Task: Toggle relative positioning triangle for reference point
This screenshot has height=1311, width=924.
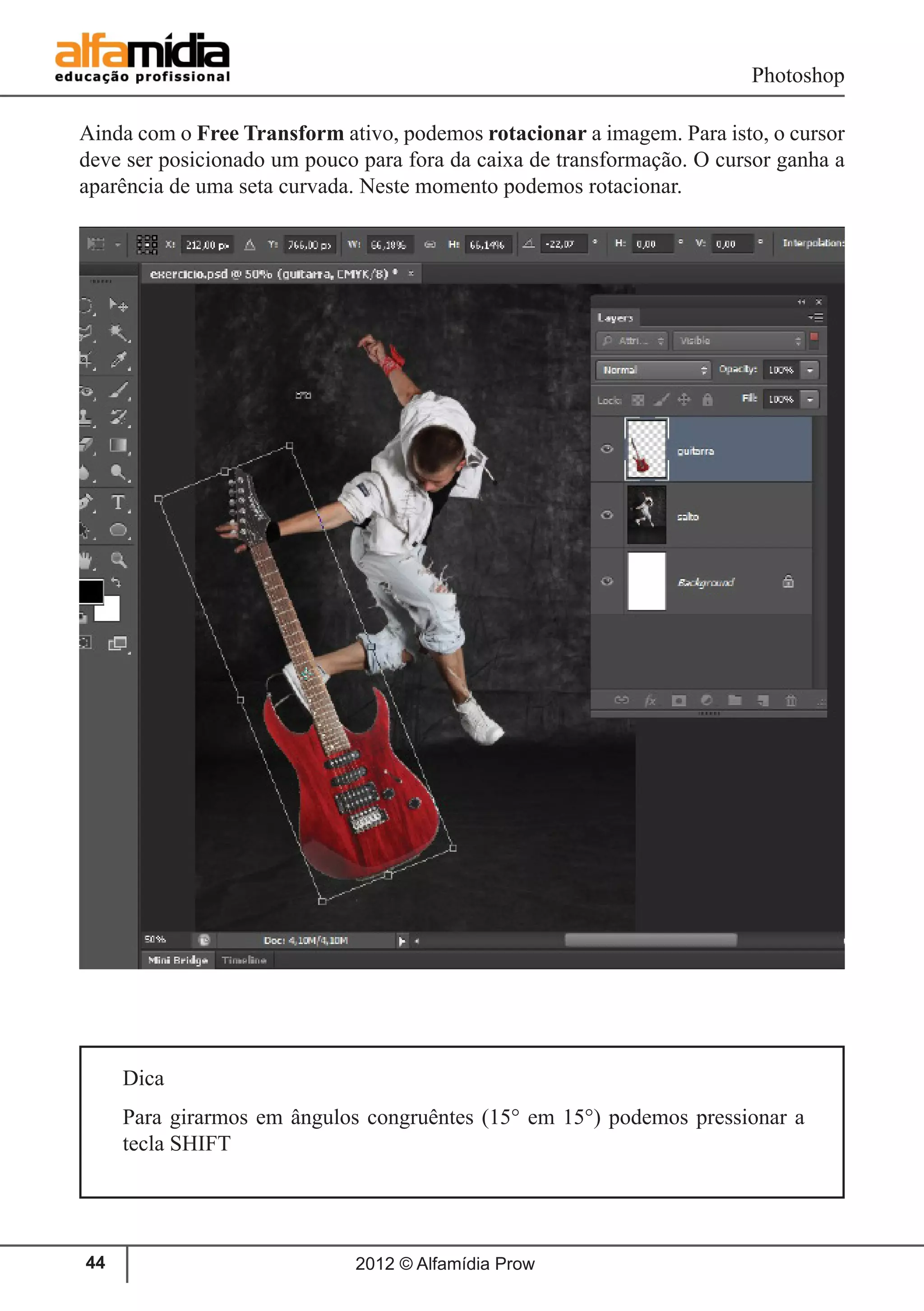Action: [x=249, y=245]
